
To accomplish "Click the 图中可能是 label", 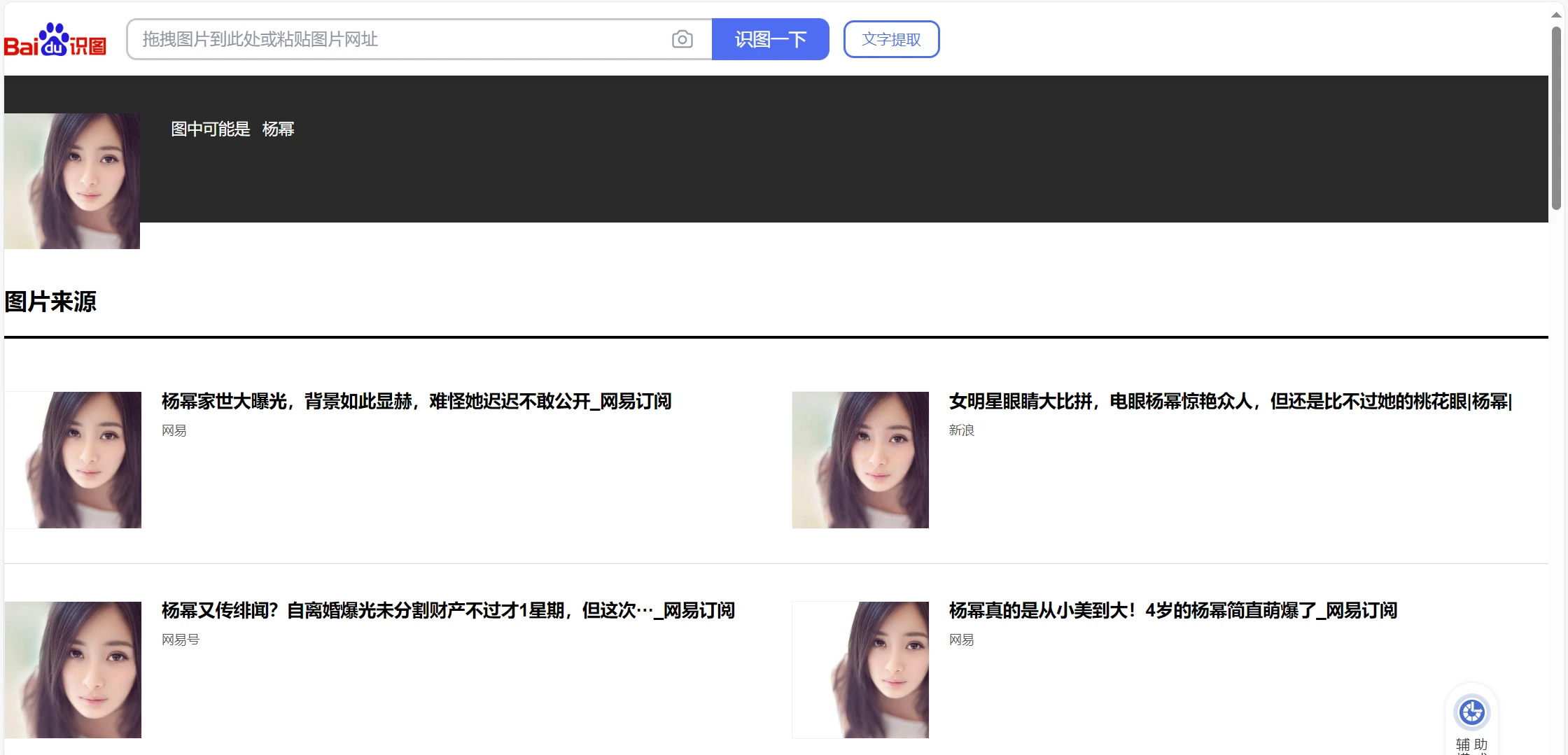I will 211,129.
